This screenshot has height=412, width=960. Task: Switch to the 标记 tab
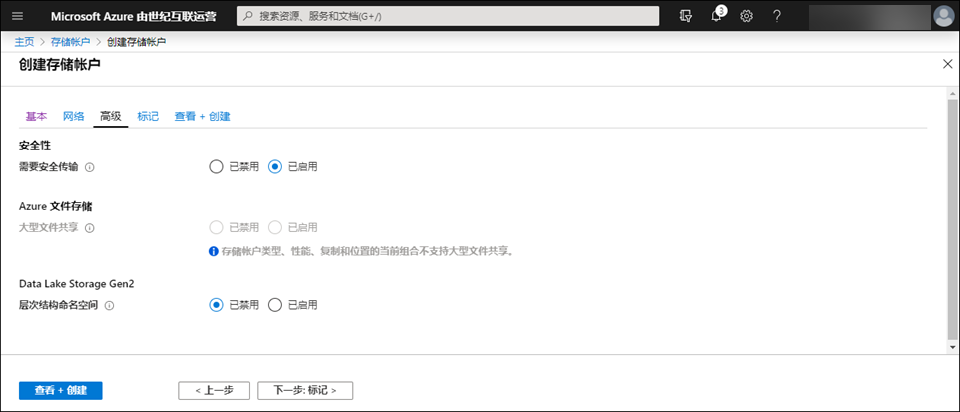tap(148, 116)
